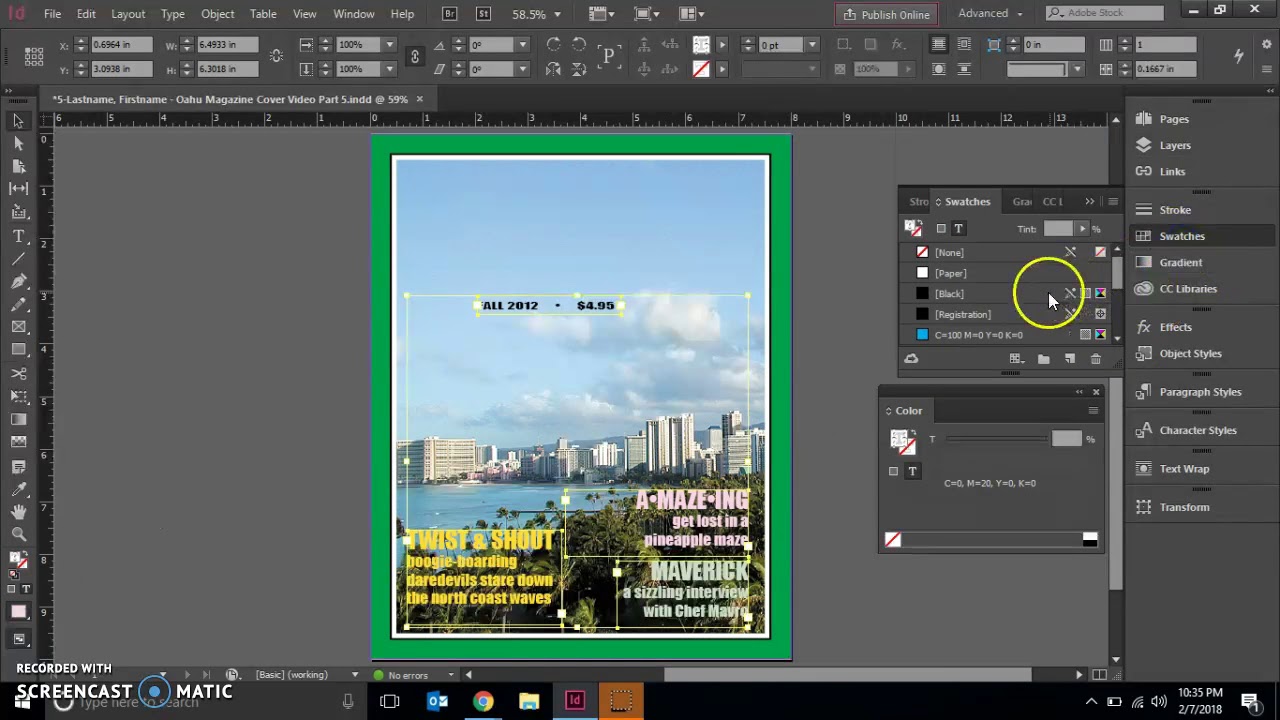Click the Adobe Stock search field
This screenshot has height=720, width=1280.
click(x=1105, y=13)
